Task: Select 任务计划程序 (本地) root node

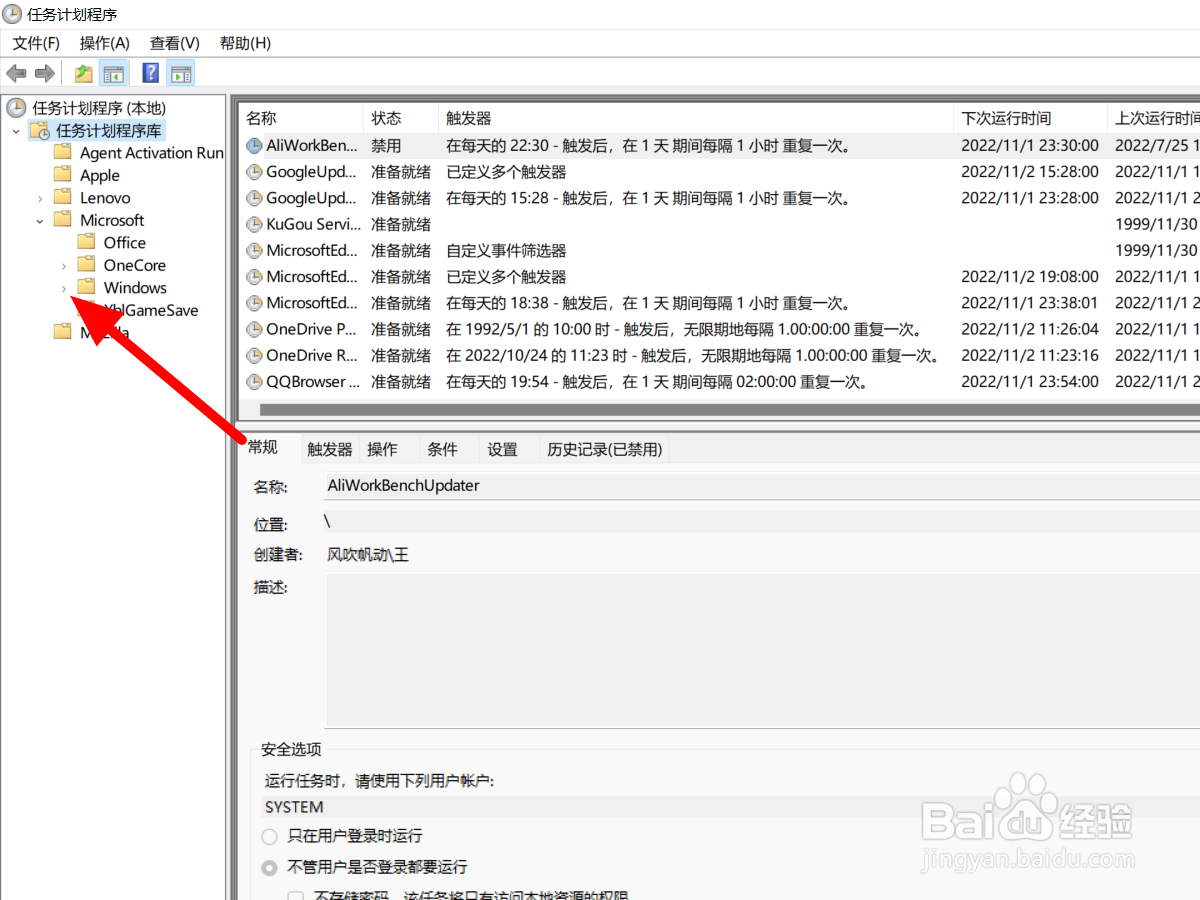Action: pyautogui.click(x=99, y=108)
